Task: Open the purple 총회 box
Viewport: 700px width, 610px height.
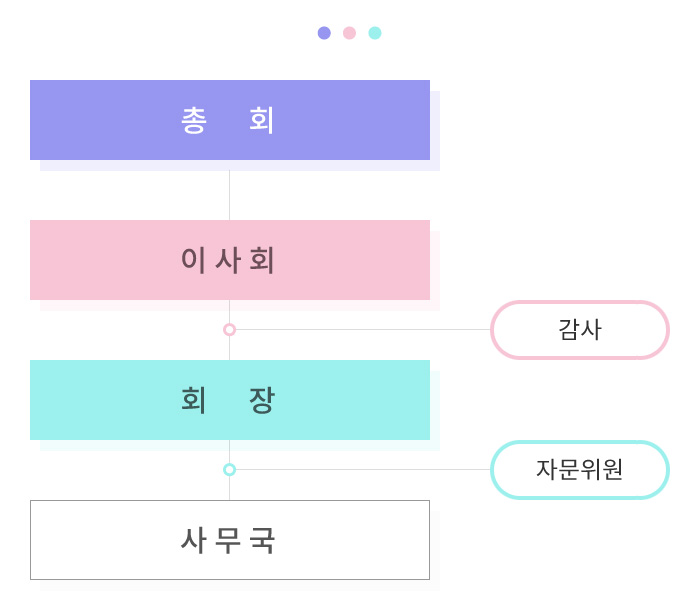Action: click(230, 120)
